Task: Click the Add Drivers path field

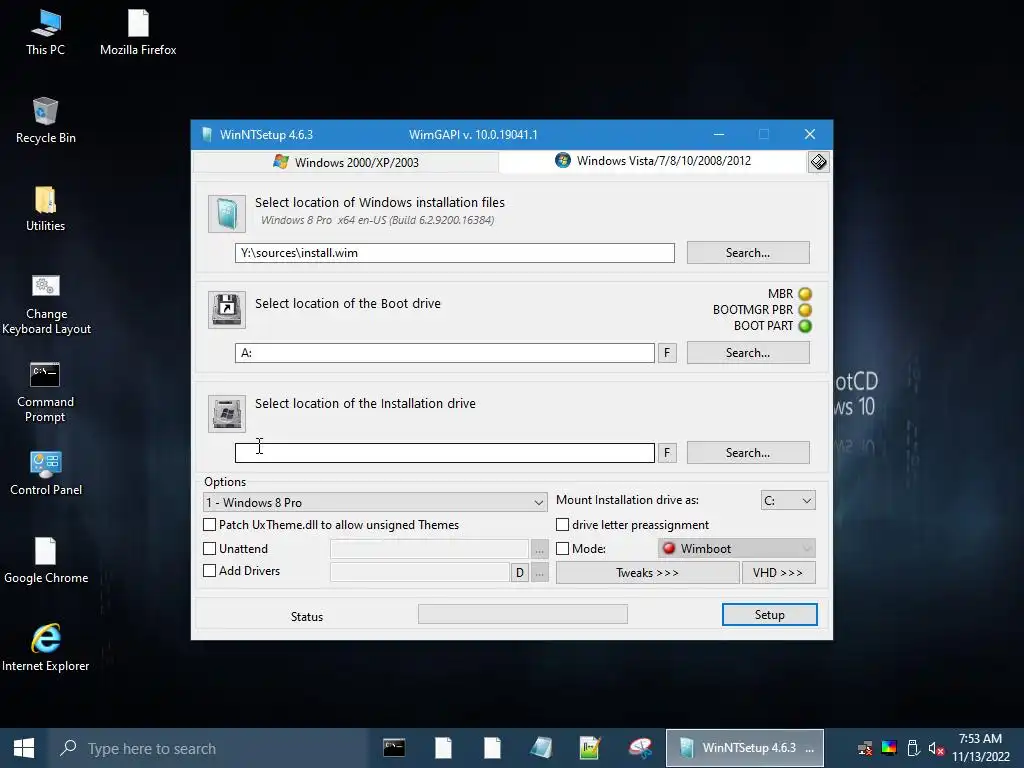Action: 420,573
